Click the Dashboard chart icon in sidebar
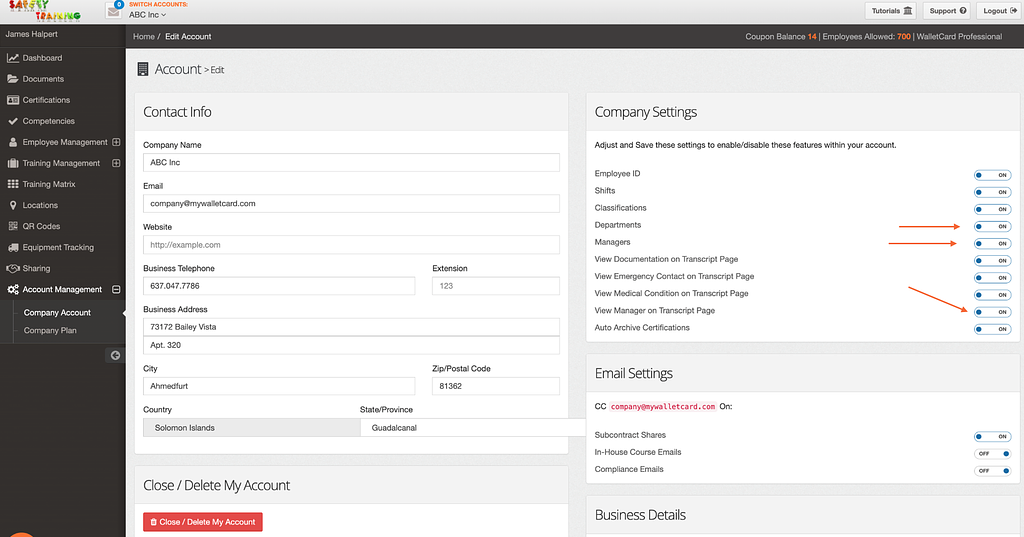This screenshot has width=1024, height=537. click(13, 58)
